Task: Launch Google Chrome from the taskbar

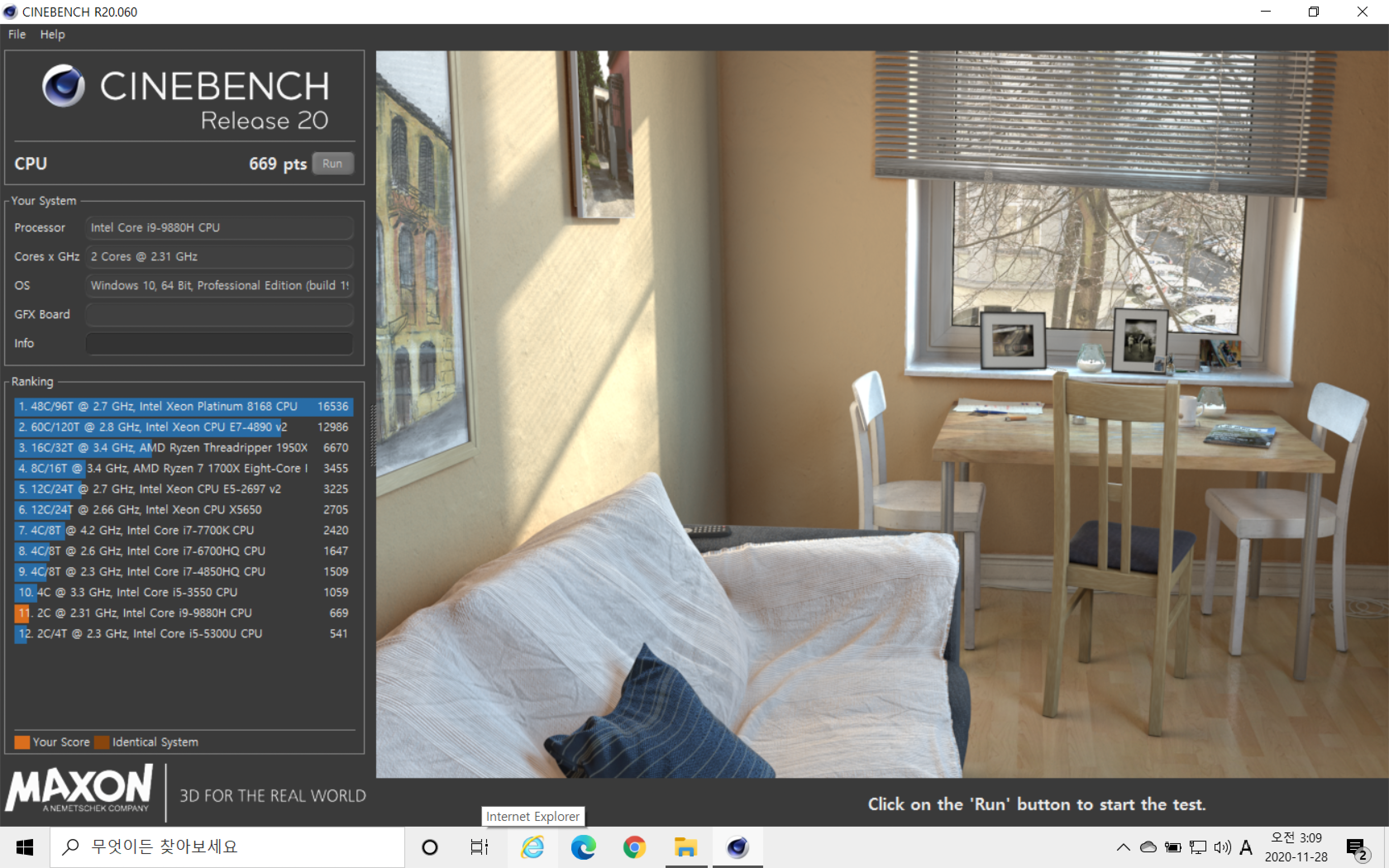Action: (x=634, y=847)
